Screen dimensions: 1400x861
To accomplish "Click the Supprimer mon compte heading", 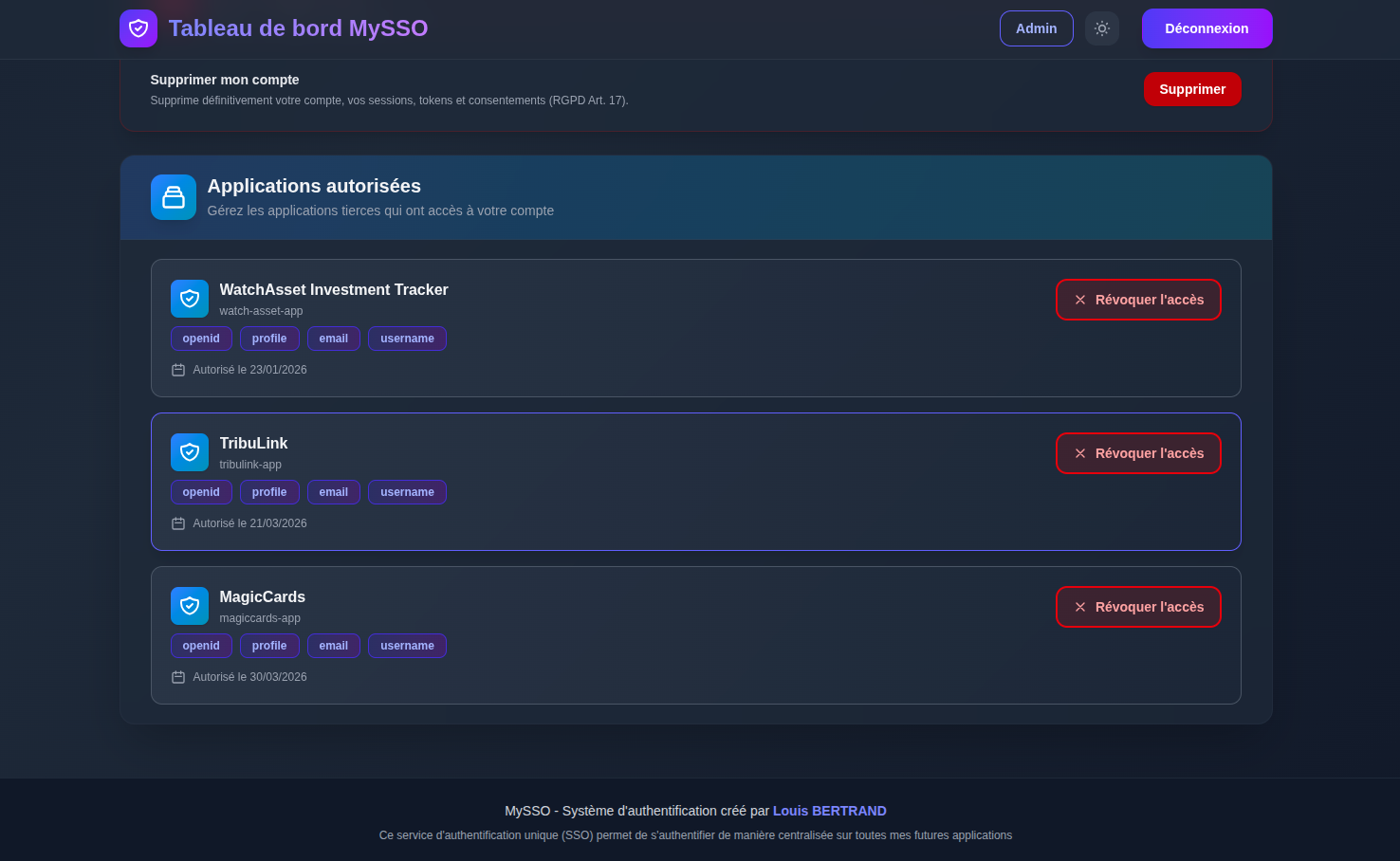I will coord(225,80).
